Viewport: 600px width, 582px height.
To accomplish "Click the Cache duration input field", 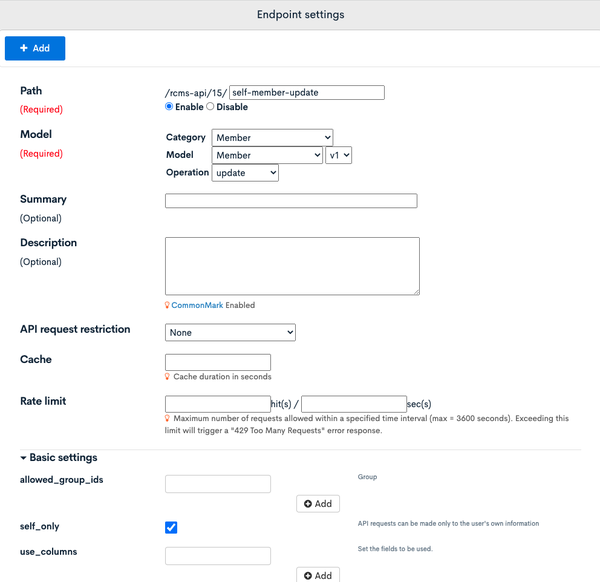I will point(218,362).
